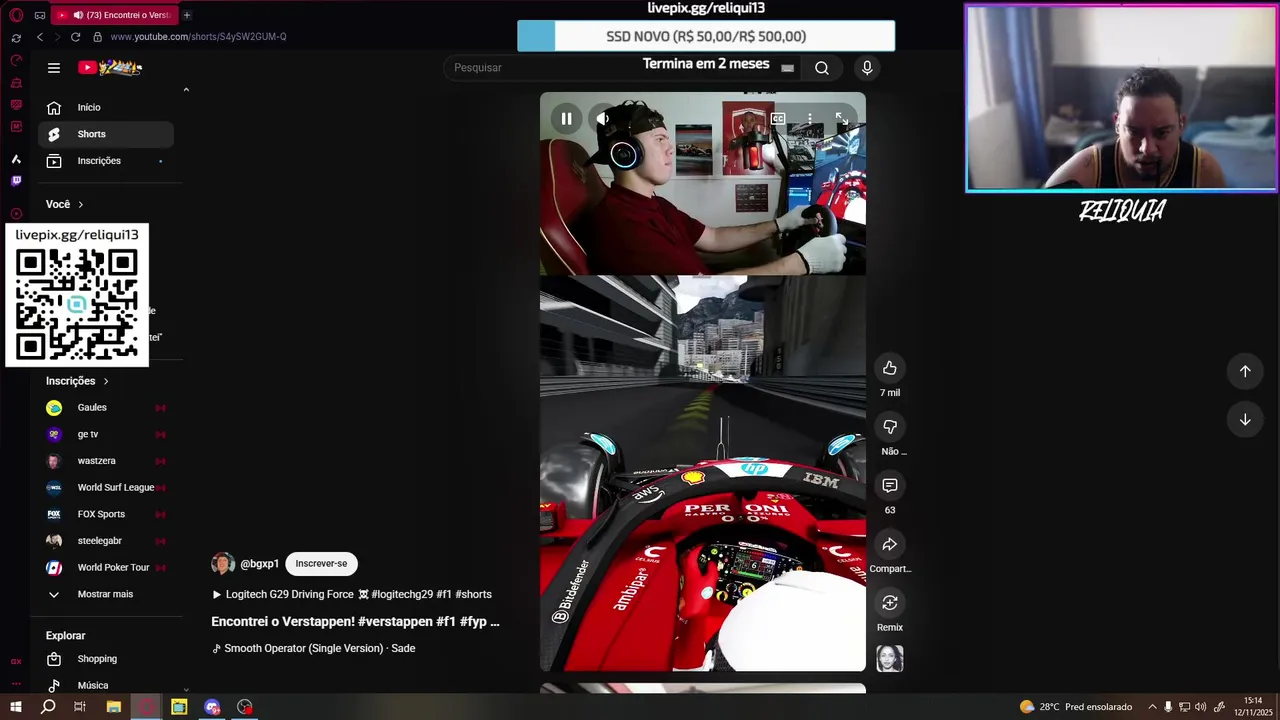Open the Opera main menu logo
The height and width of the screenshot is (720, 1280).
pos(16,15)
